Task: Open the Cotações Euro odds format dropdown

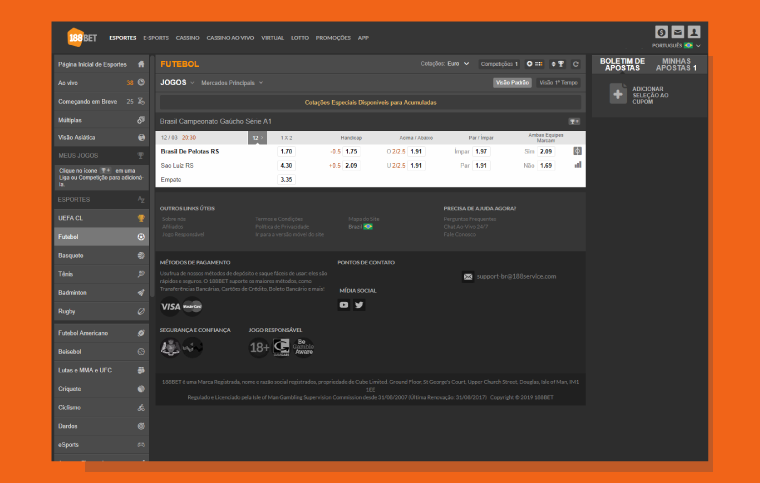Action: click(445, 63)
